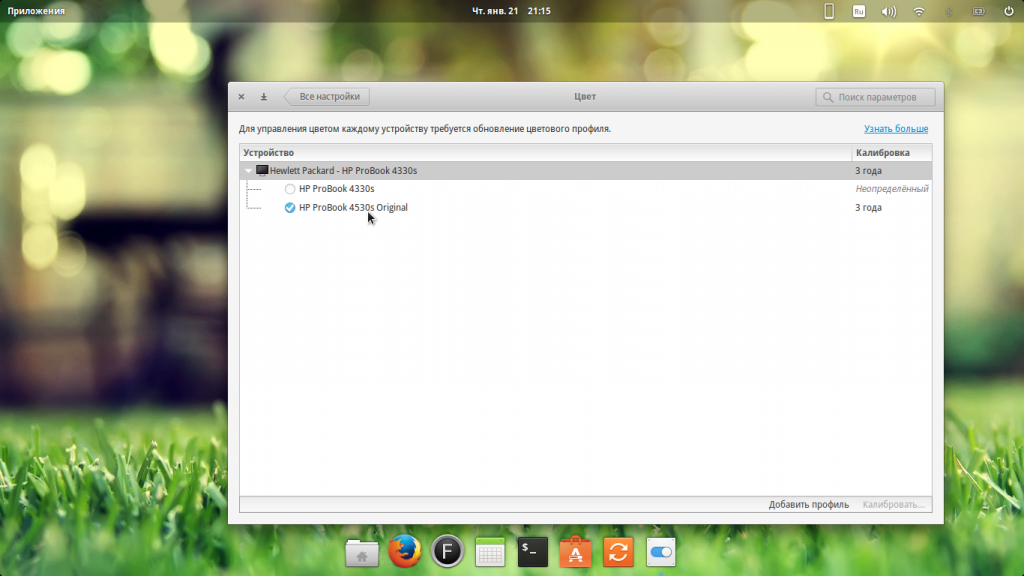Click the 'HP ProBook 4330s' profile name
1024x576 pixels.
tap(336, 189)
